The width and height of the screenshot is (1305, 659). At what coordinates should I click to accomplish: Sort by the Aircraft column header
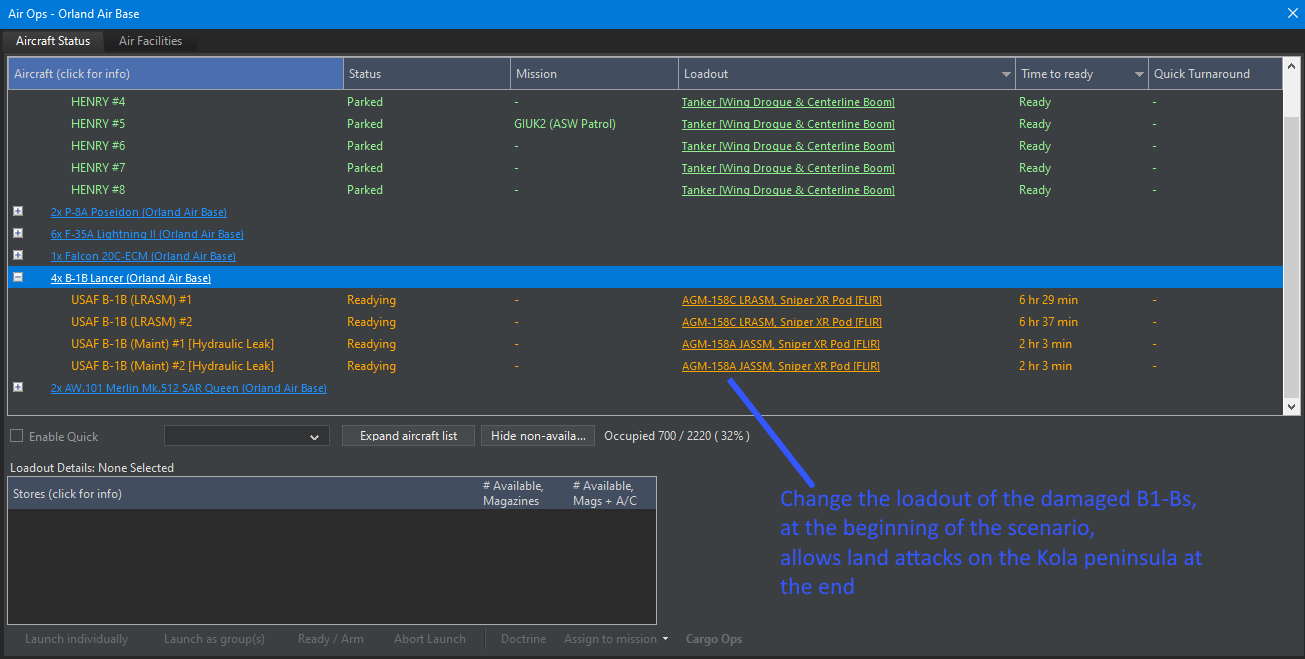pos(176,74)
